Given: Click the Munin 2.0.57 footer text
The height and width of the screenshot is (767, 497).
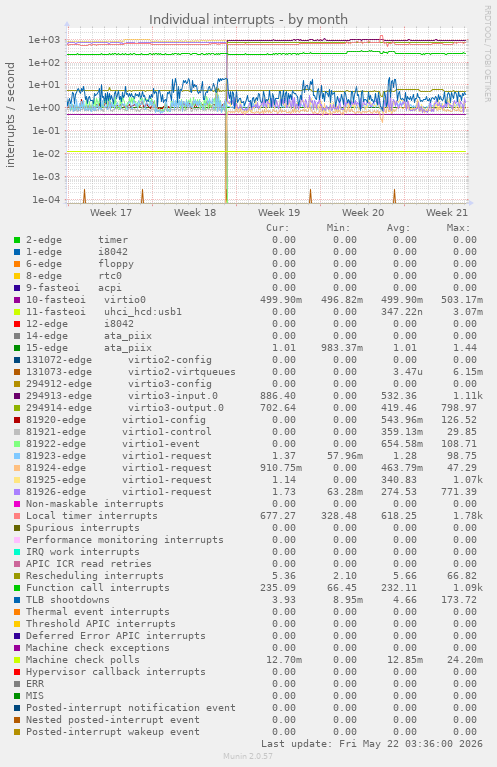Looking at the screenshot, I should [248, 756].
